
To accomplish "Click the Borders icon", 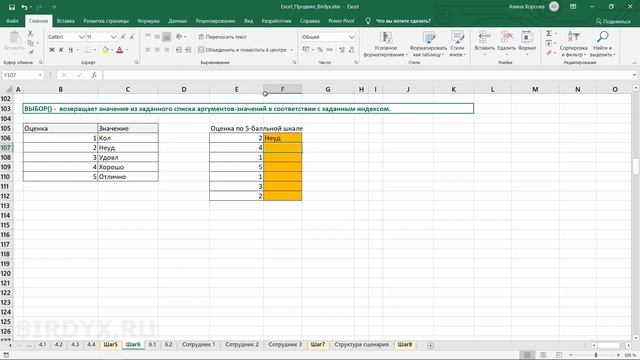I will [x=87, y=50].
